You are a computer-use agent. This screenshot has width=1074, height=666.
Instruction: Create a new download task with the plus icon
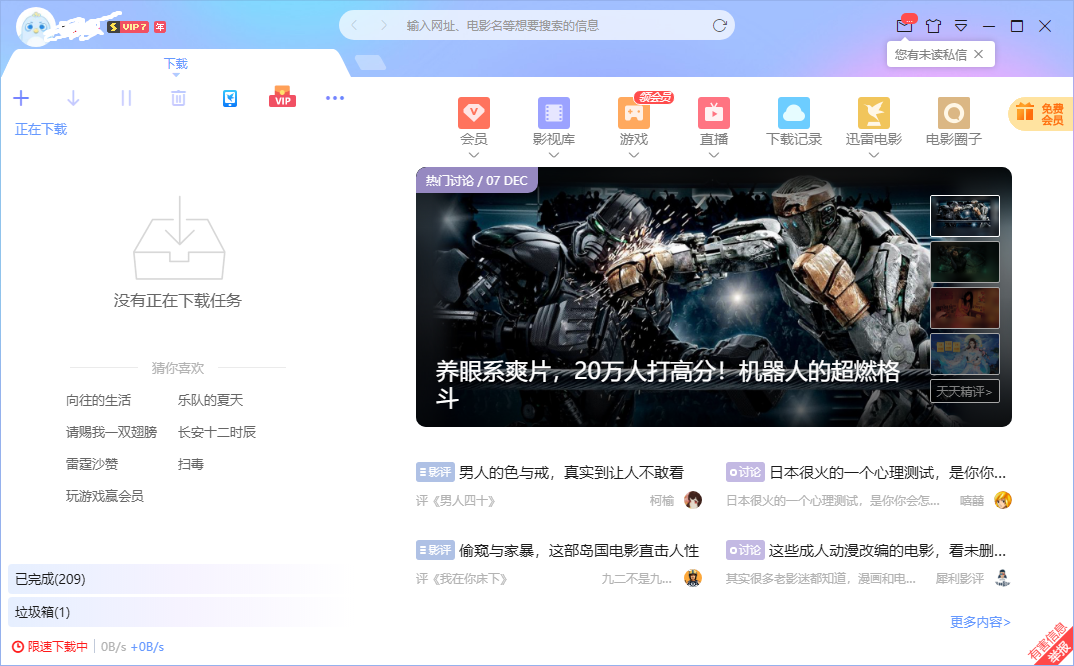[x=21, y=98]
